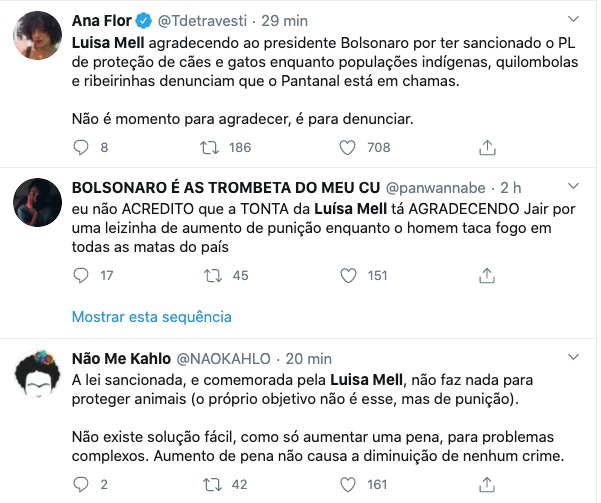
Task: Expand options chevron on panwannabe tweet
Action: pos(573,188)
